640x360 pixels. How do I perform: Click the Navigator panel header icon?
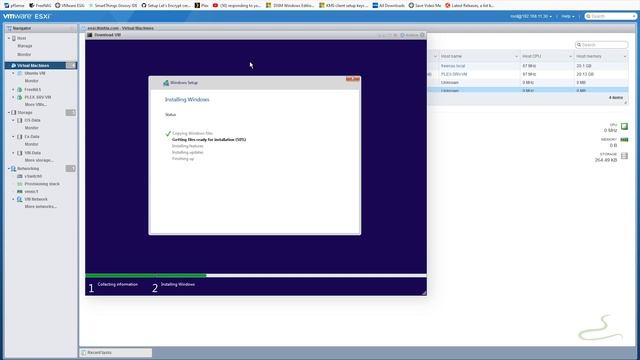[9, 28]
